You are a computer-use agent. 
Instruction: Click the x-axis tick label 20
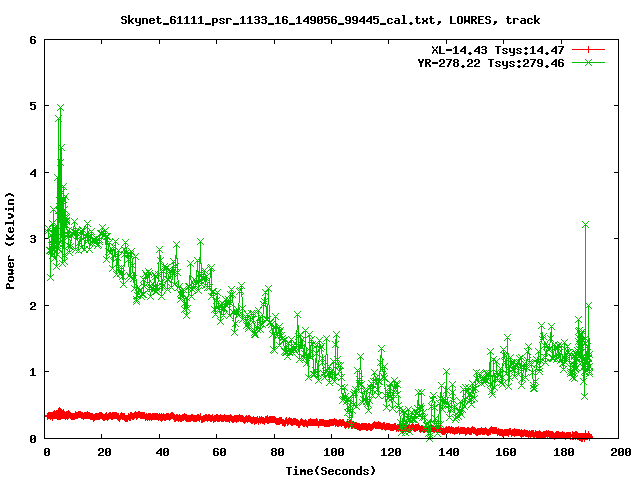(104, 452)
